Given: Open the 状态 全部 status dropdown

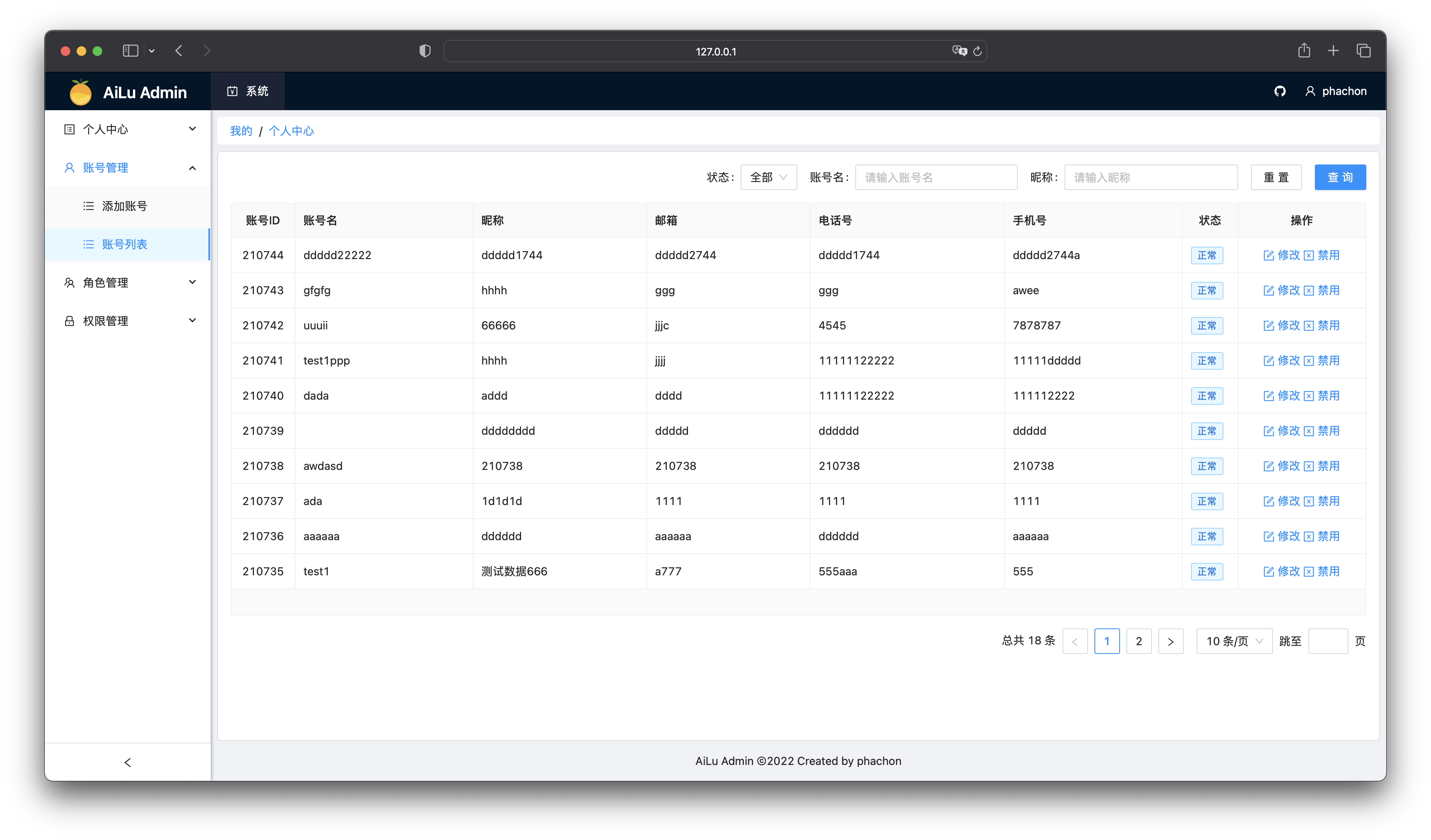Looking at the screenshot, I should click(x=768, y=178).
